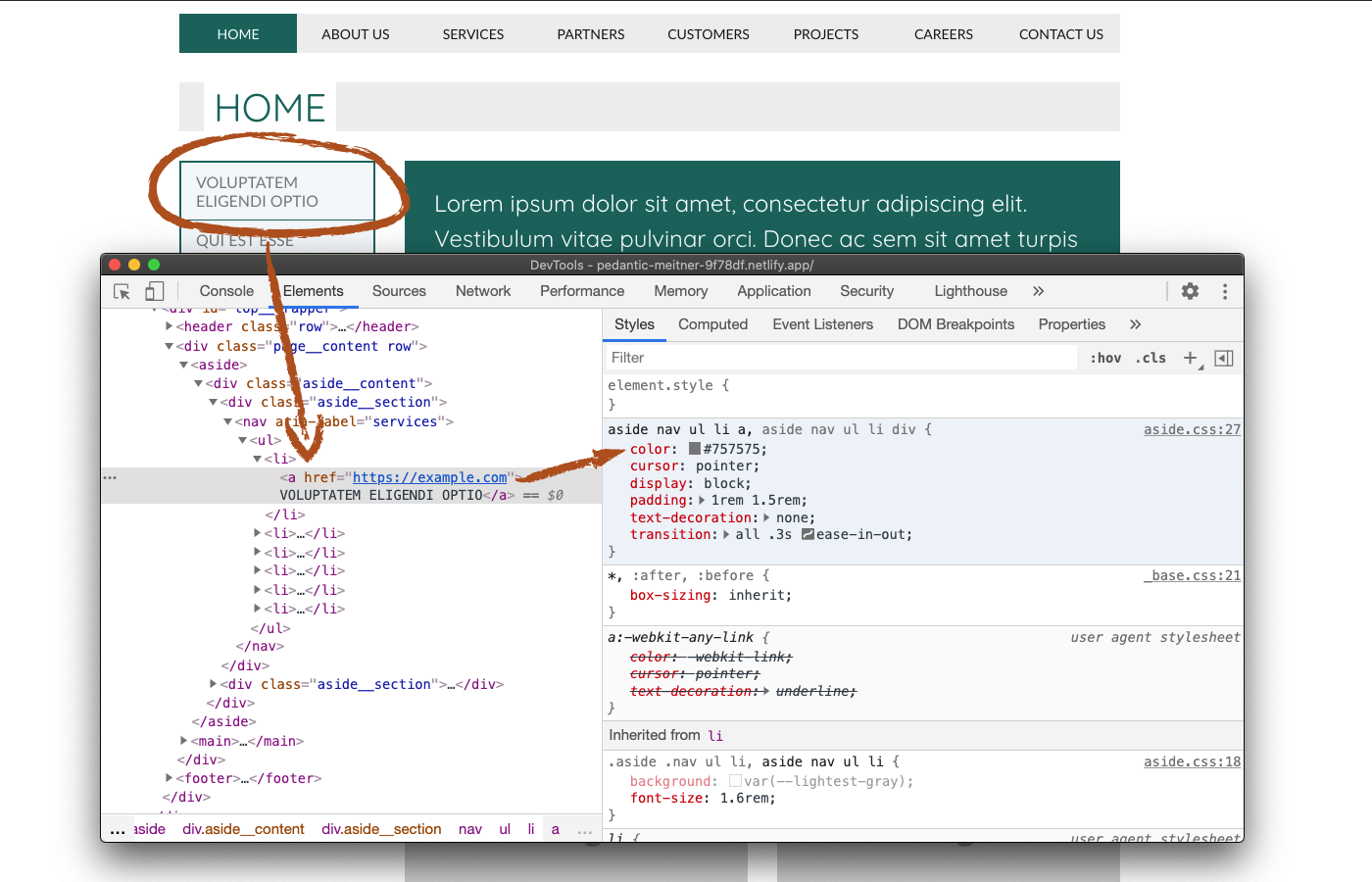Open the DevTools three-dot customize menu
This screenshot has width=1372, height=882.
click(x=1225, y=291)
